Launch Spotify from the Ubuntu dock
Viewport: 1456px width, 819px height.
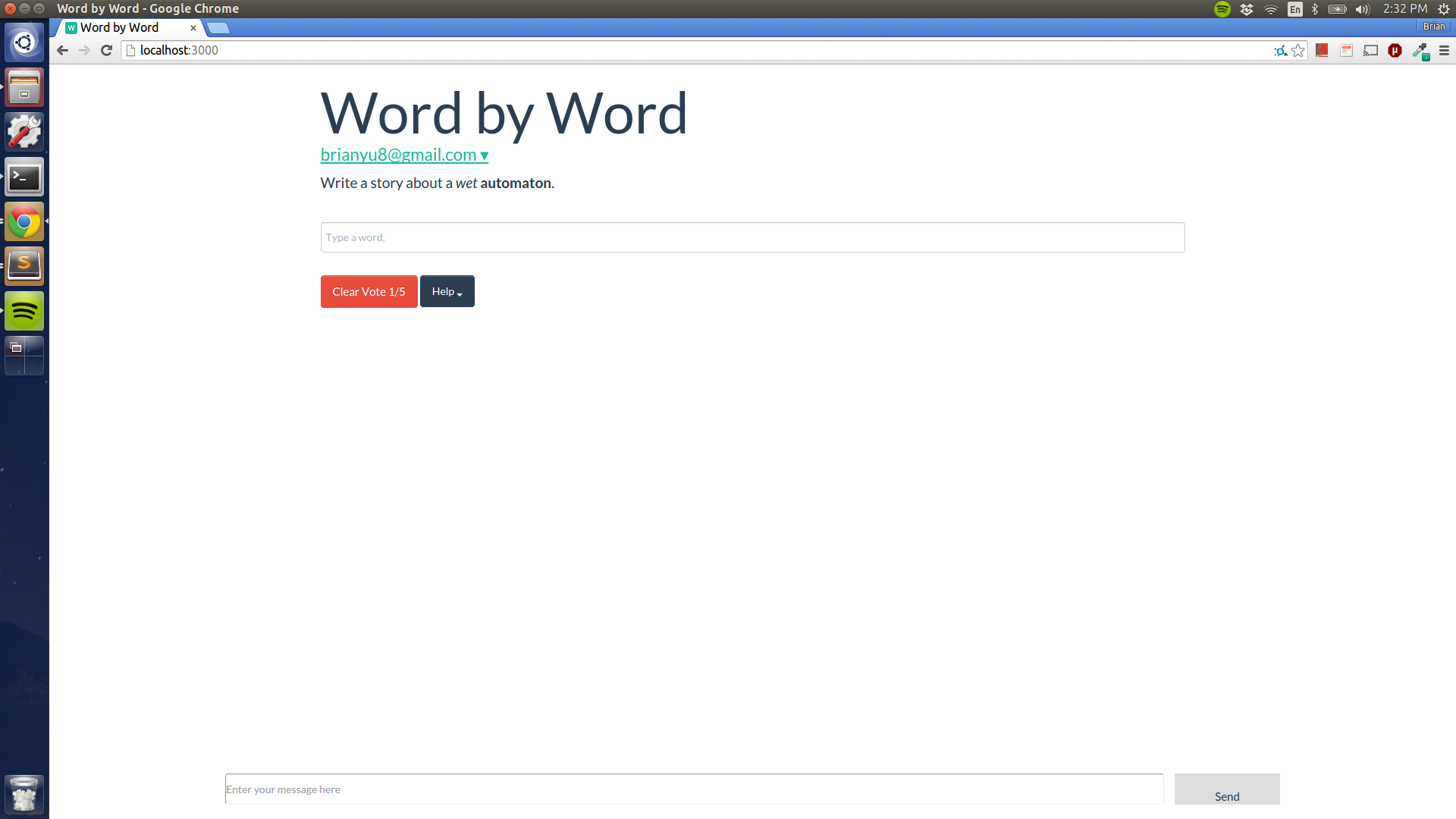[24, 311]
